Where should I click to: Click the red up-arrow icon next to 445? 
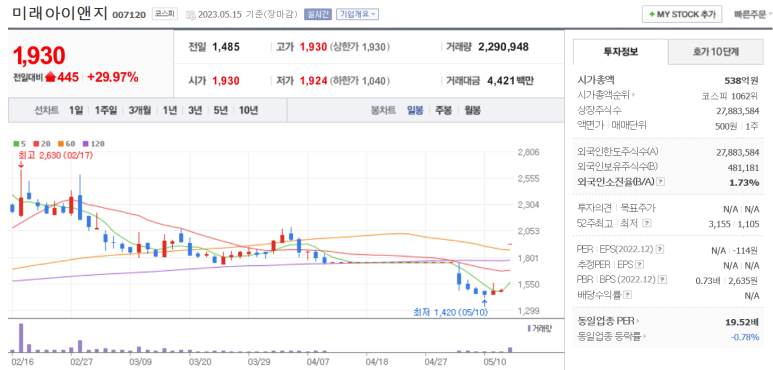tap(50, 77)
